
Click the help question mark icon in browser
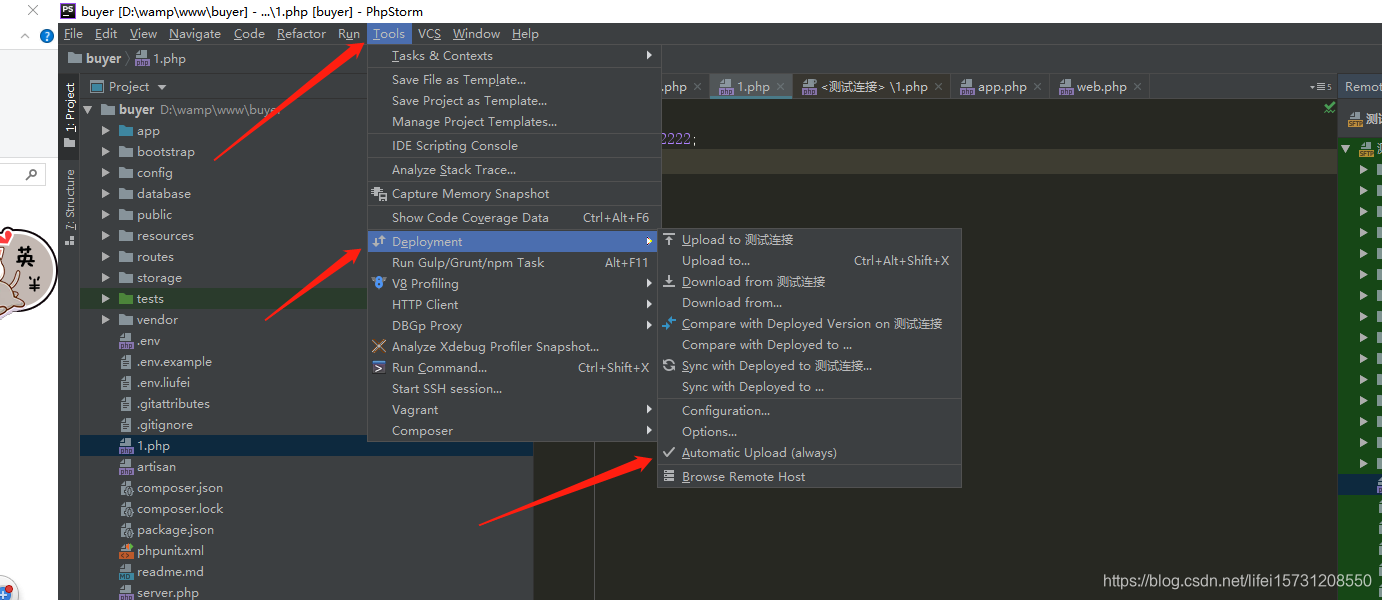[x=47, y=36]
